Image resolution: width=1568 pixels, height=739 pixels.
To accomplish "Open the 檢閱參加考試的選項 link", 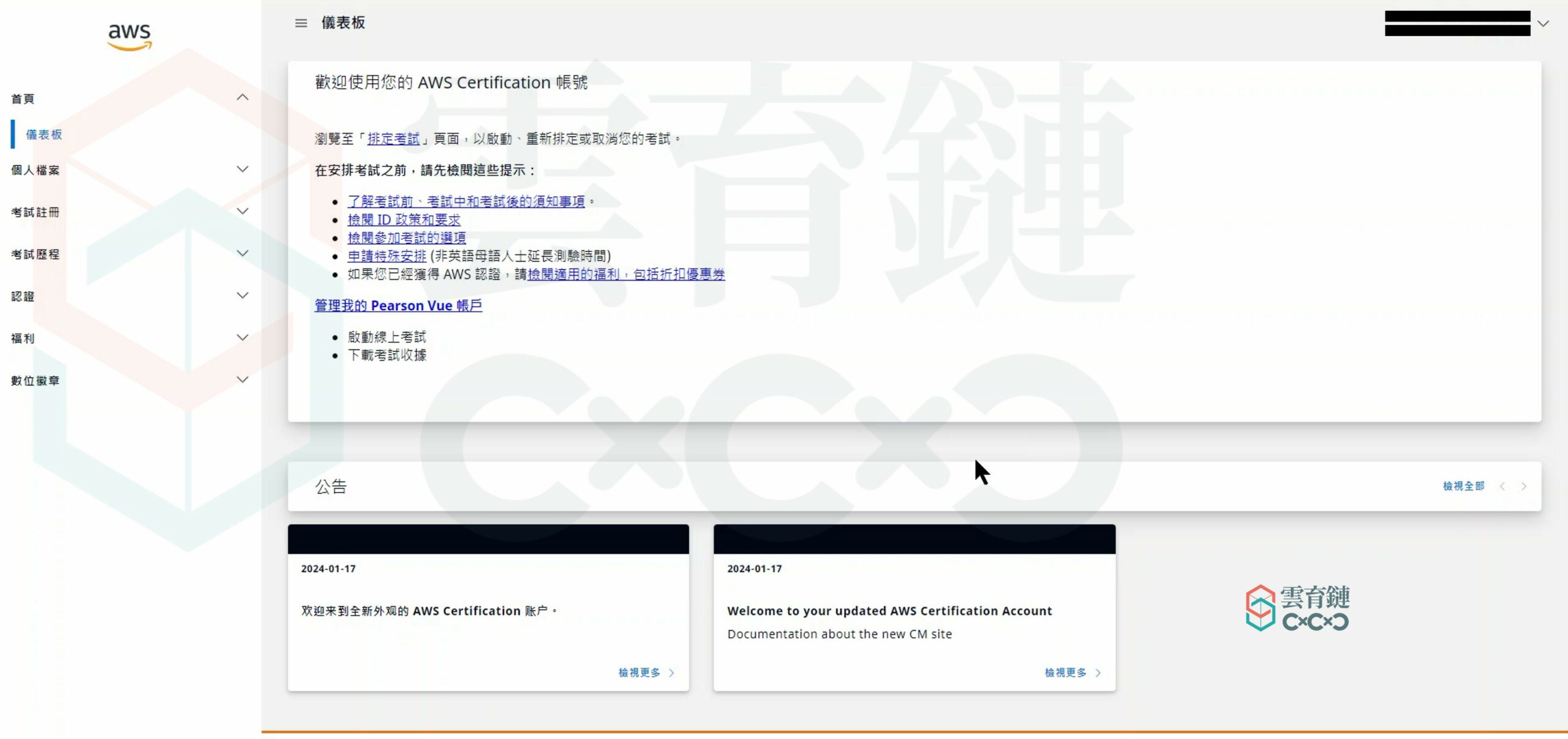I will pos(407,238).
